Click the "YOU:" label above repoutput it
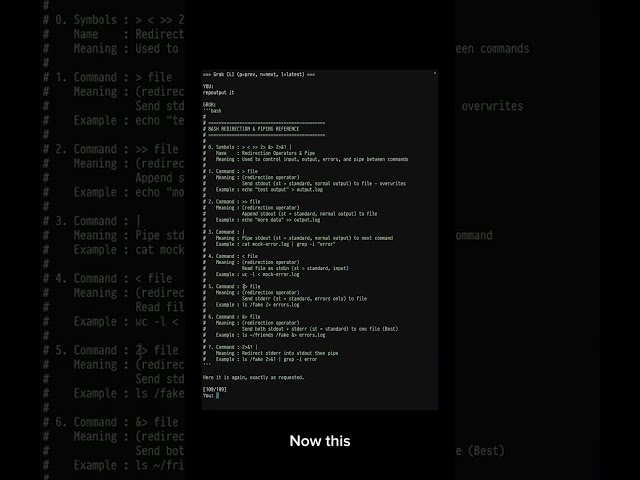 pos(208,87)
